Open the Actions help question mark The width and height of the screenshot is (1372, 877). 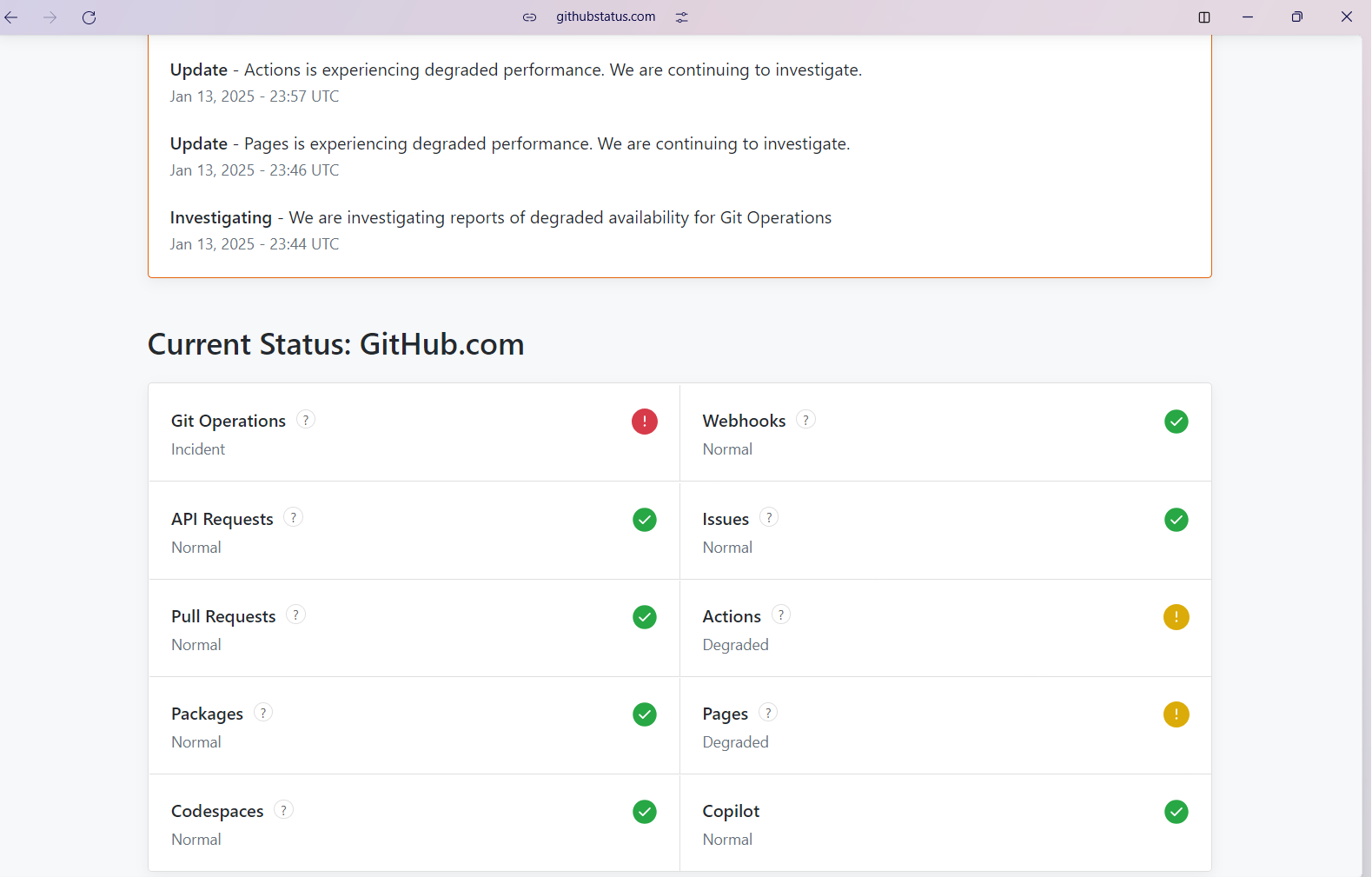[x=781, y=615]
